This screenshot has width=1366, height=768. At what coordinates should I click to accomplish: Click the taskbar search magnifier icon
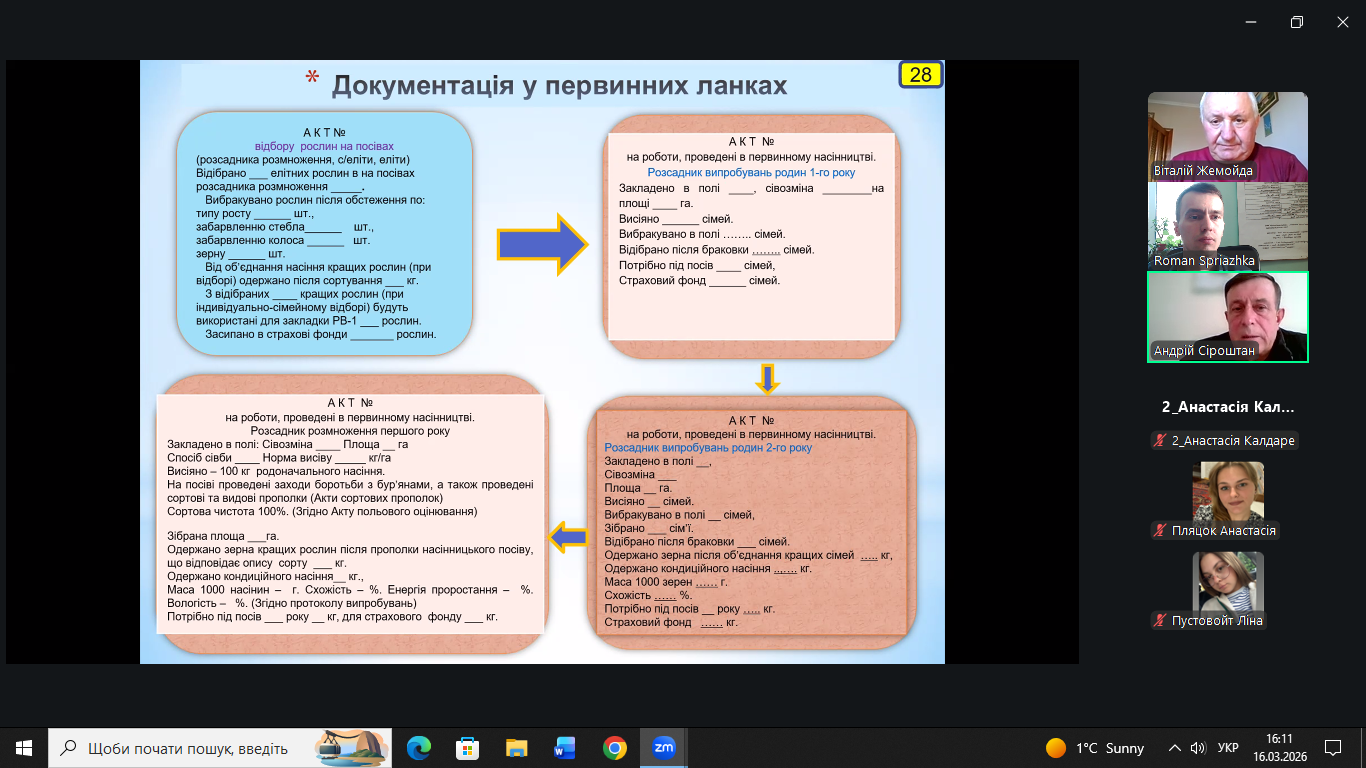pos(68,748)
